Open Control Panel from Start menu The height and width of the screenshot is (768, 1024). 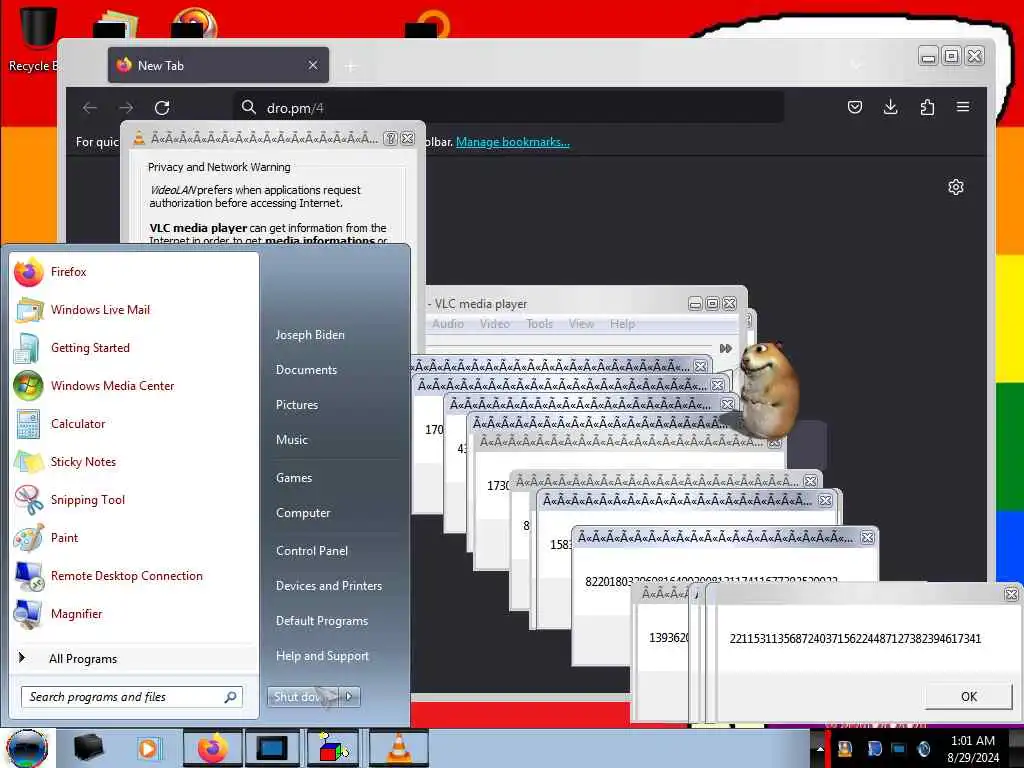(312, 551)
